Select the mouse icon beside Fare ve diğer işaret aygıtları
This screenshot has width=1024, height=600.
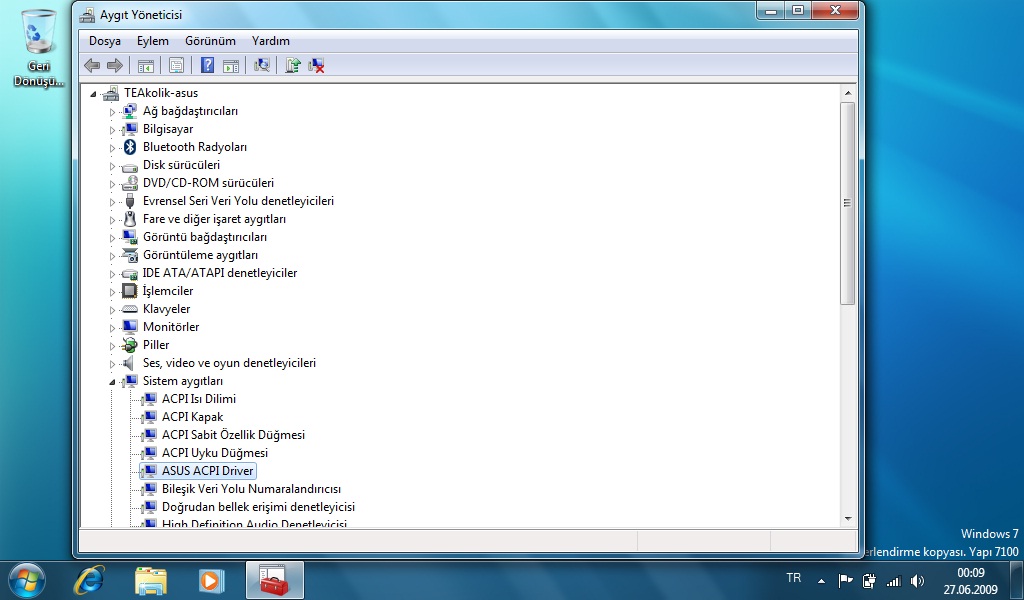(x=130, y=219)
